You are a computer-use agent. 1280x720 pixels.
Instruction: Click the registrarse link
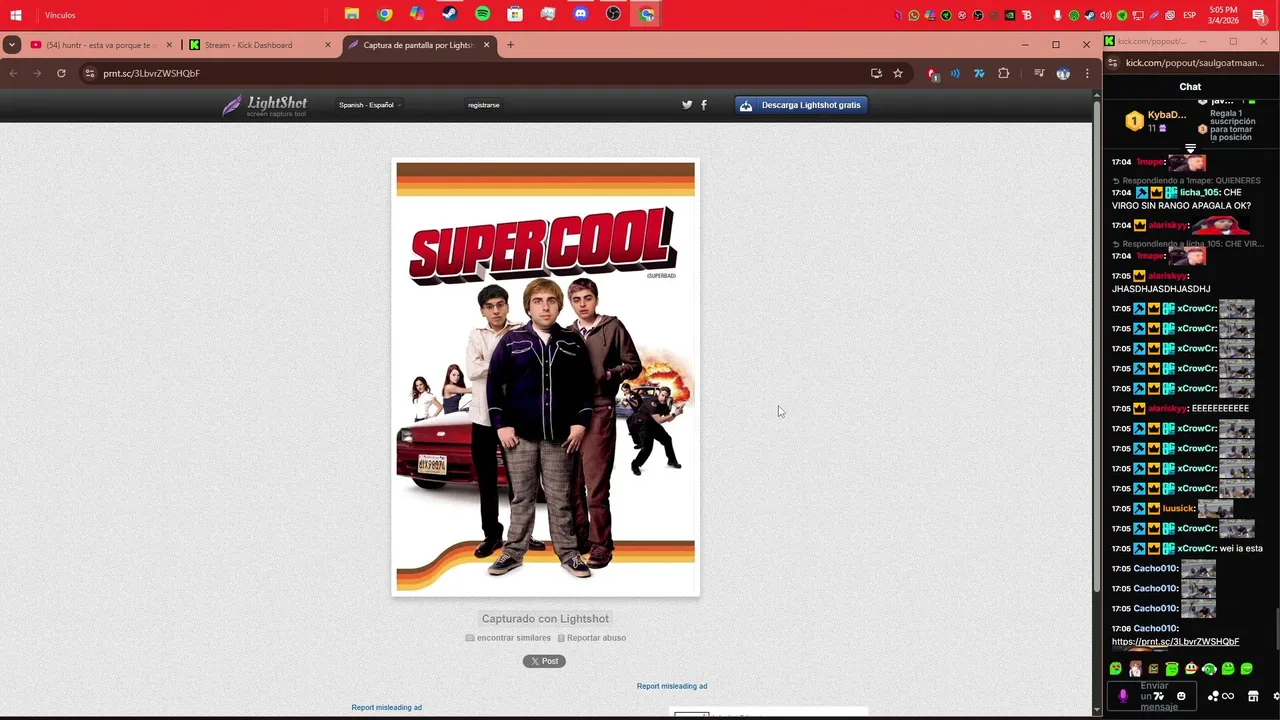(484, 105)
